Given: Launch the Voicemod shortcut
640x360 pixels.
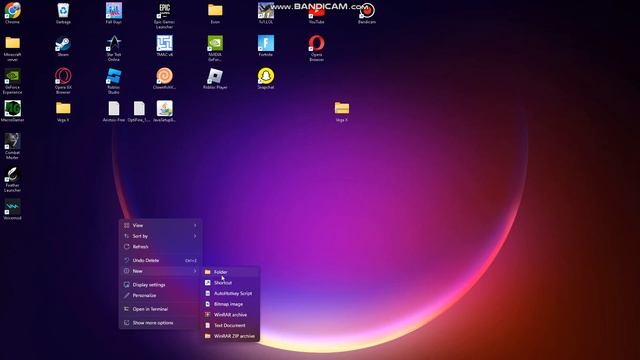Looking at the screenshot, I should point(13,209).
